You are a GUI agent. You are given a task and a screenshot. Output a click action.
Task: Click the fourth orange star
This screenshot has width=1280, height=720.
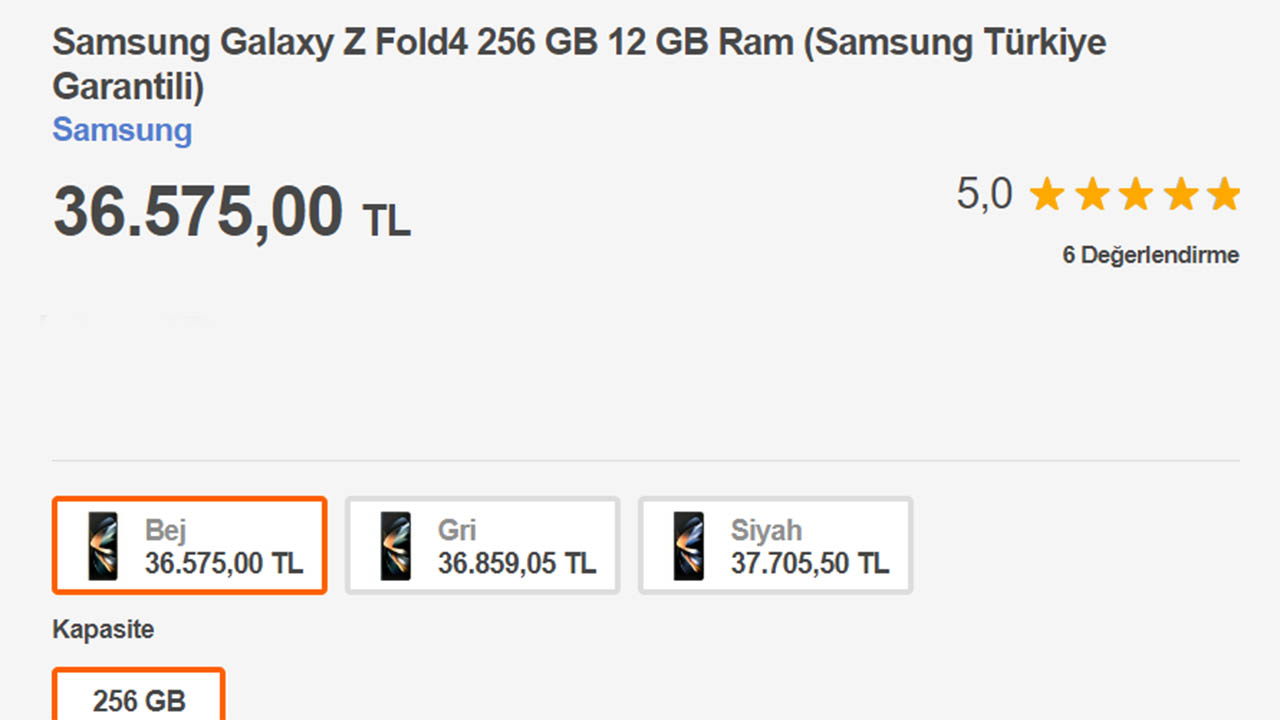[1179, 194]
